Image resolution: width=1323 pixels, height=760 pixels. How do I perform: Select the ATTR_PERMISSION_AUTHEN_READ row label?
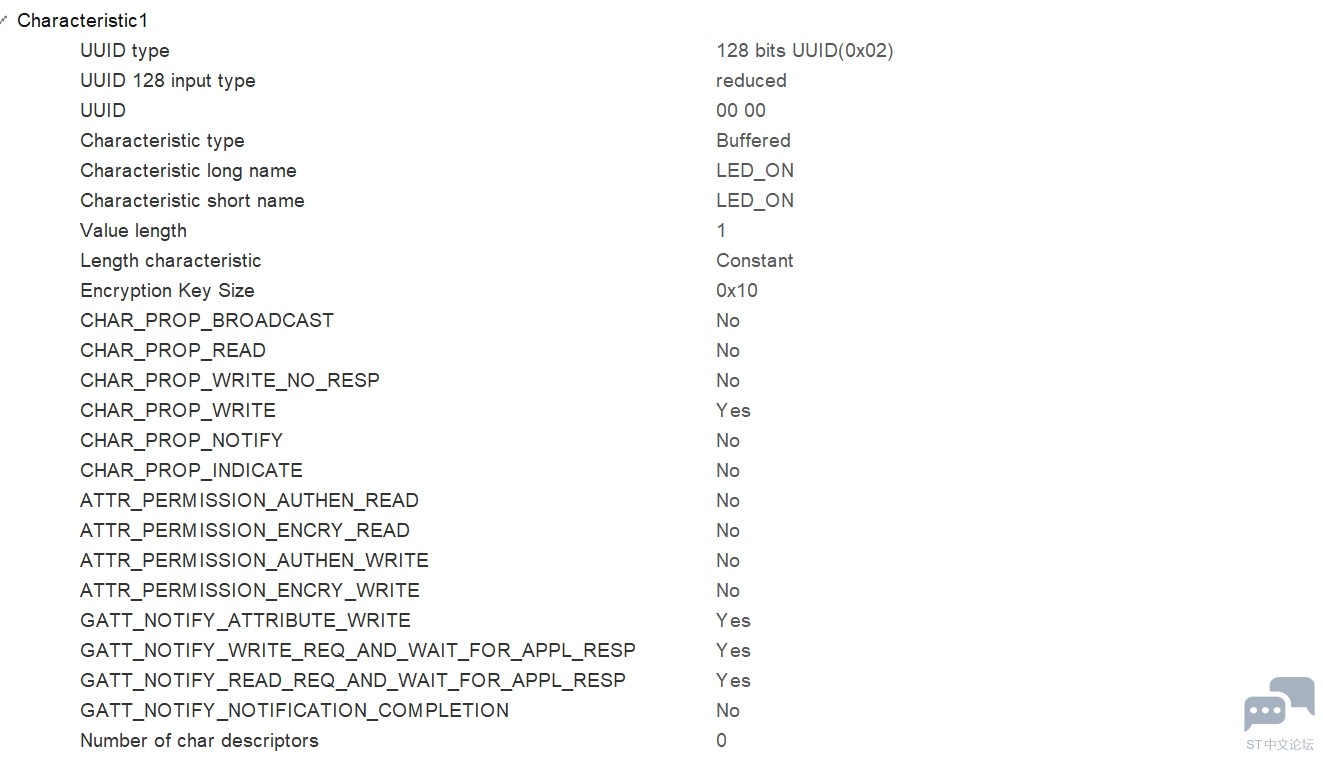[249, 500]
